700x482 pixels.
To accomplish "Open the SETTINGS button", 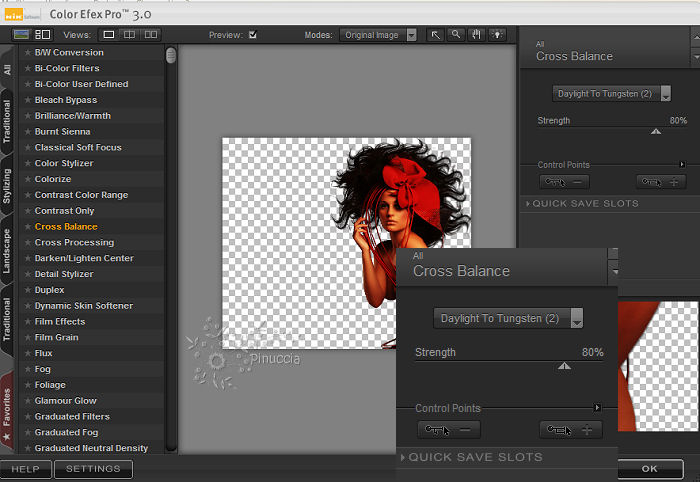I will coord(93,469).
